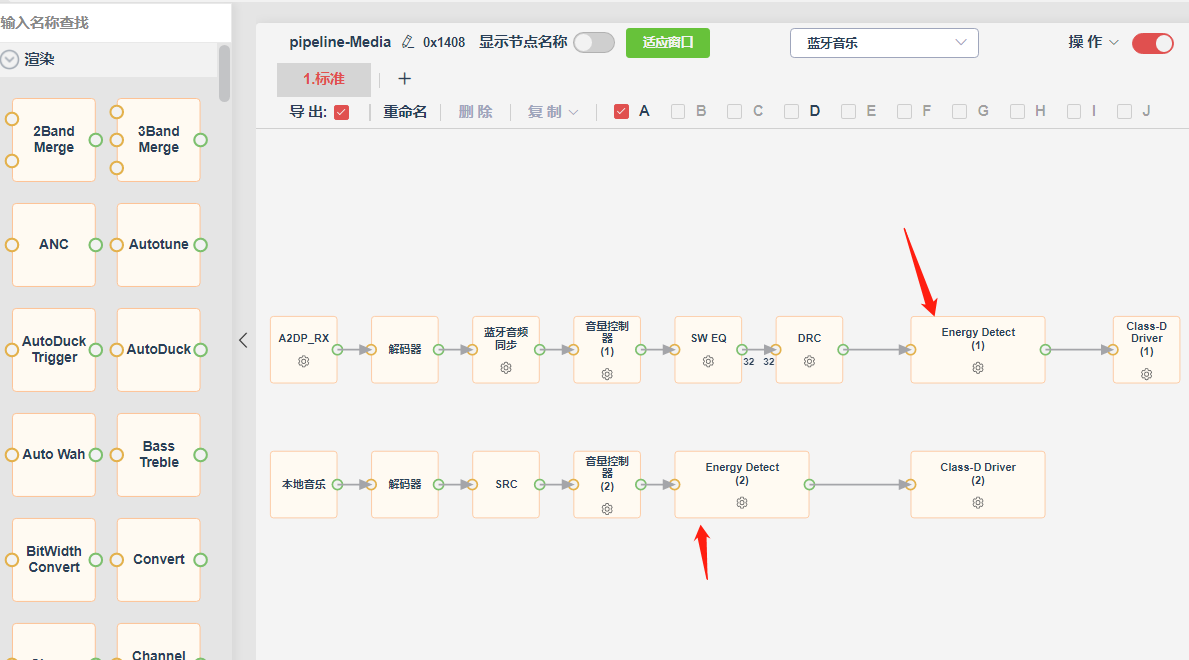1189x660 pixels.
Task: Uncheck the 导出 checkbox
Action: [341, 112]
